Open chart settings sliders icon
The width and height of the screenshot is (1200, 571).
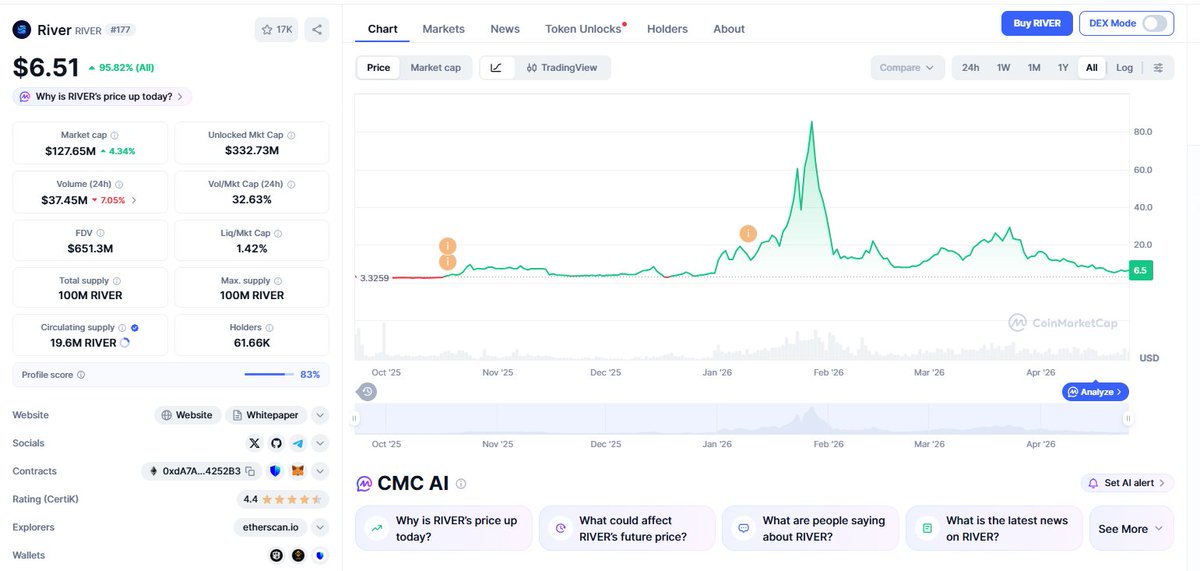tap(1158, 68)
